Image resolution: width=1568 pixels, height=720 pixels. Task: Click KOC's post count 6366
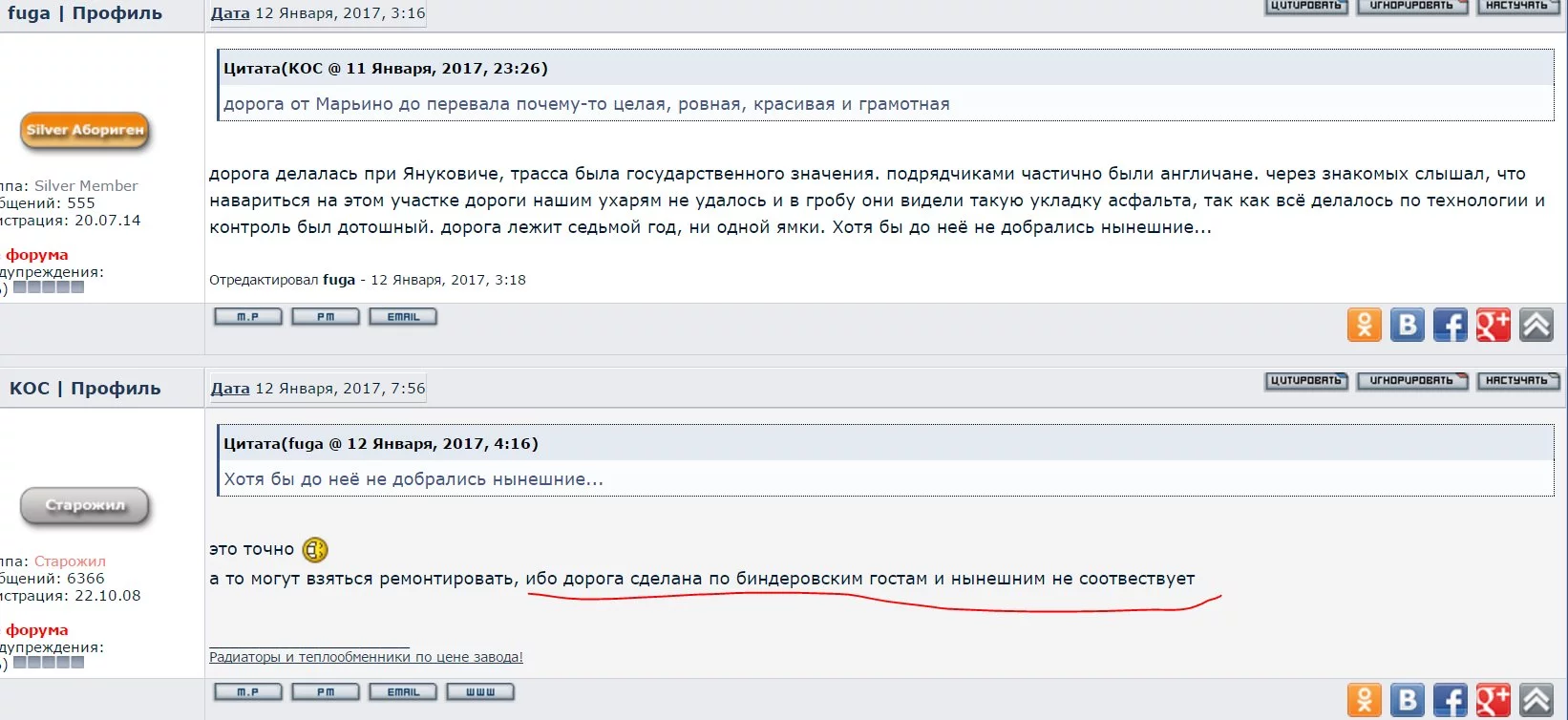pos(86,579)
